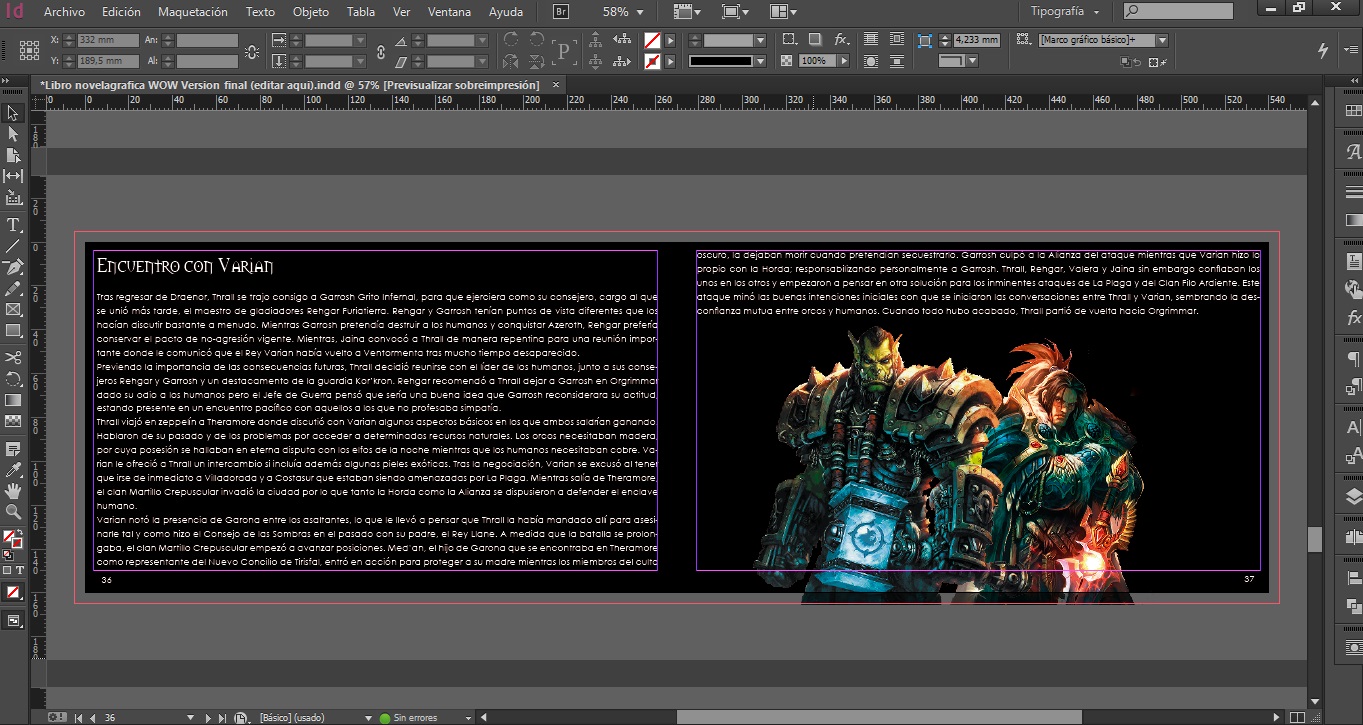Click the drop shadow icon
The image size is (1363, 725).
pyautogui.click(x=815, y=40)
